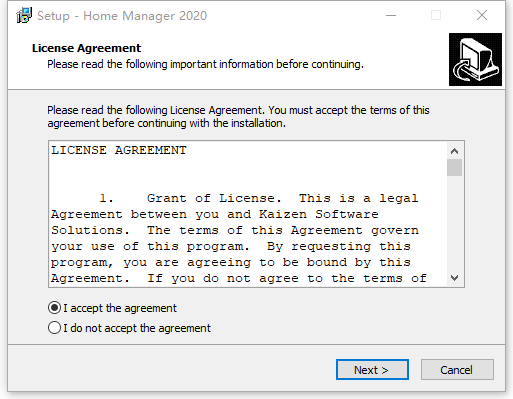The image size is (513, 399).
Task: Click the "License Agreement" bold page heading
Action: [x=86, y=48]
